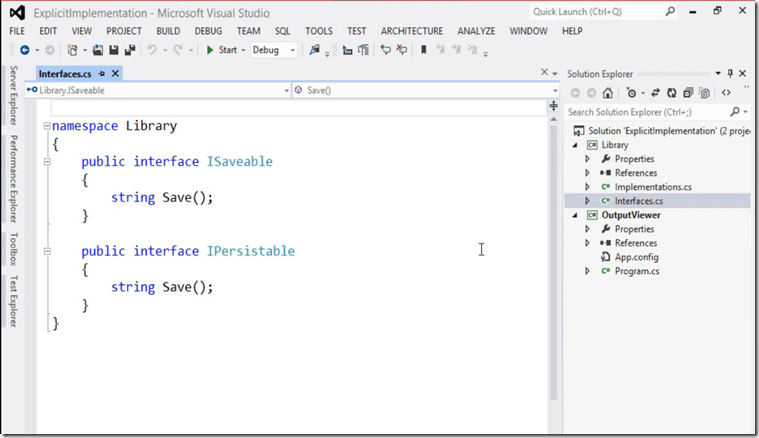The image size is (759, 438).
Task: Click the New Project toolbar icon
Action: click(x=72, y=50)
